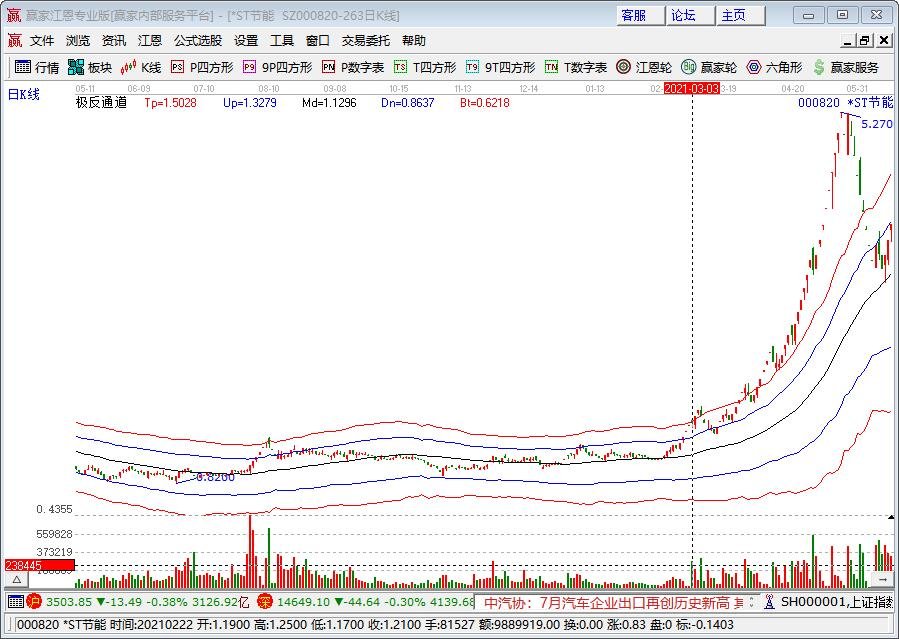The height and width of the screenshot is (639, 899).
Task: Open the T四方形 tool
Action: 425,68
